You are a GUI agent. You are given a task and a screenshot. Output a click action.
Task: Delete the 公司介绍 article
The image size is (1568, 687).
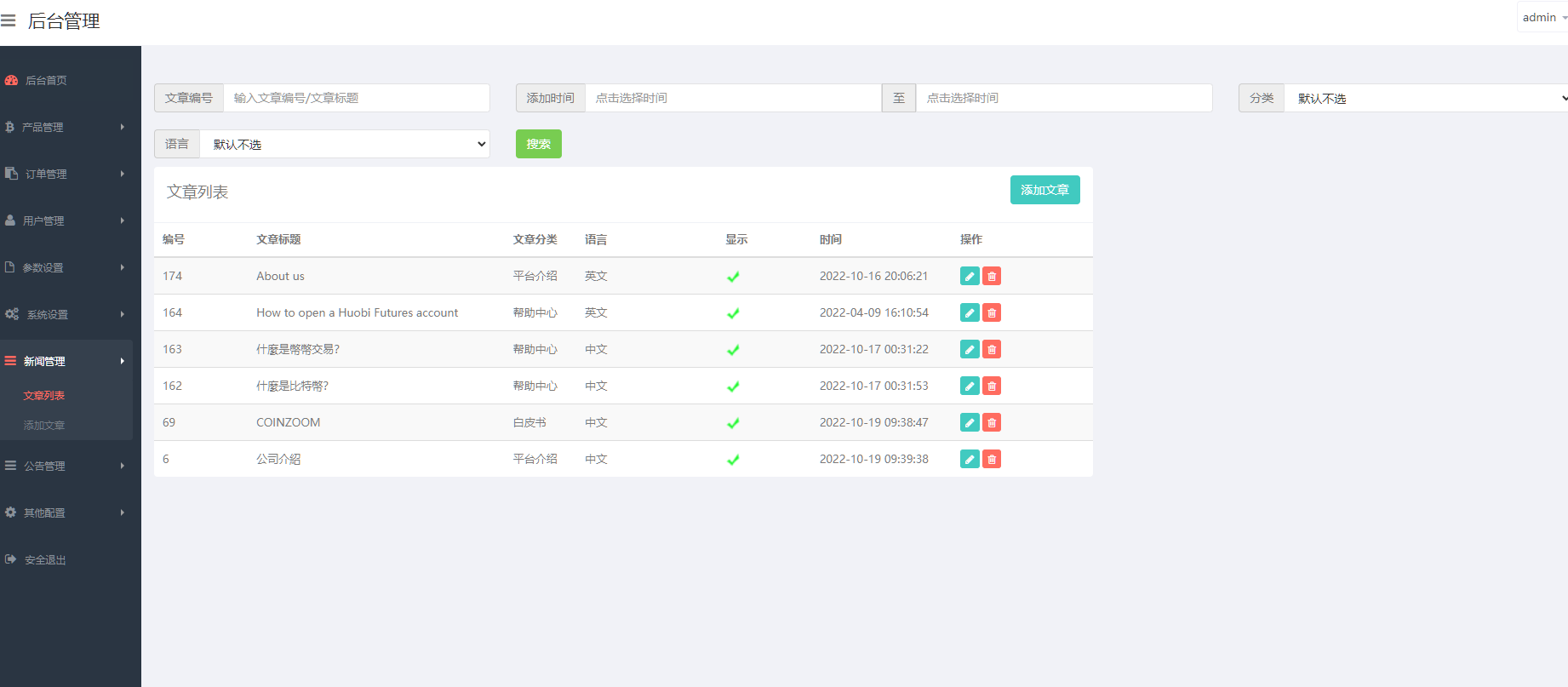coord(992,459)
